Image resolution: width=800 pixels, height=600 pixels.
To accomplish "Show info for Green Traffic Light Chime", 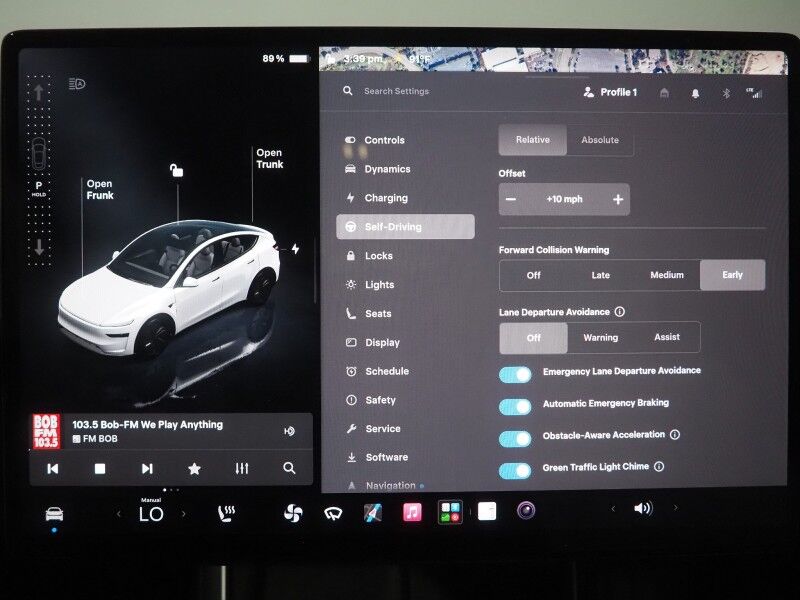I will (x=659, y=466).
